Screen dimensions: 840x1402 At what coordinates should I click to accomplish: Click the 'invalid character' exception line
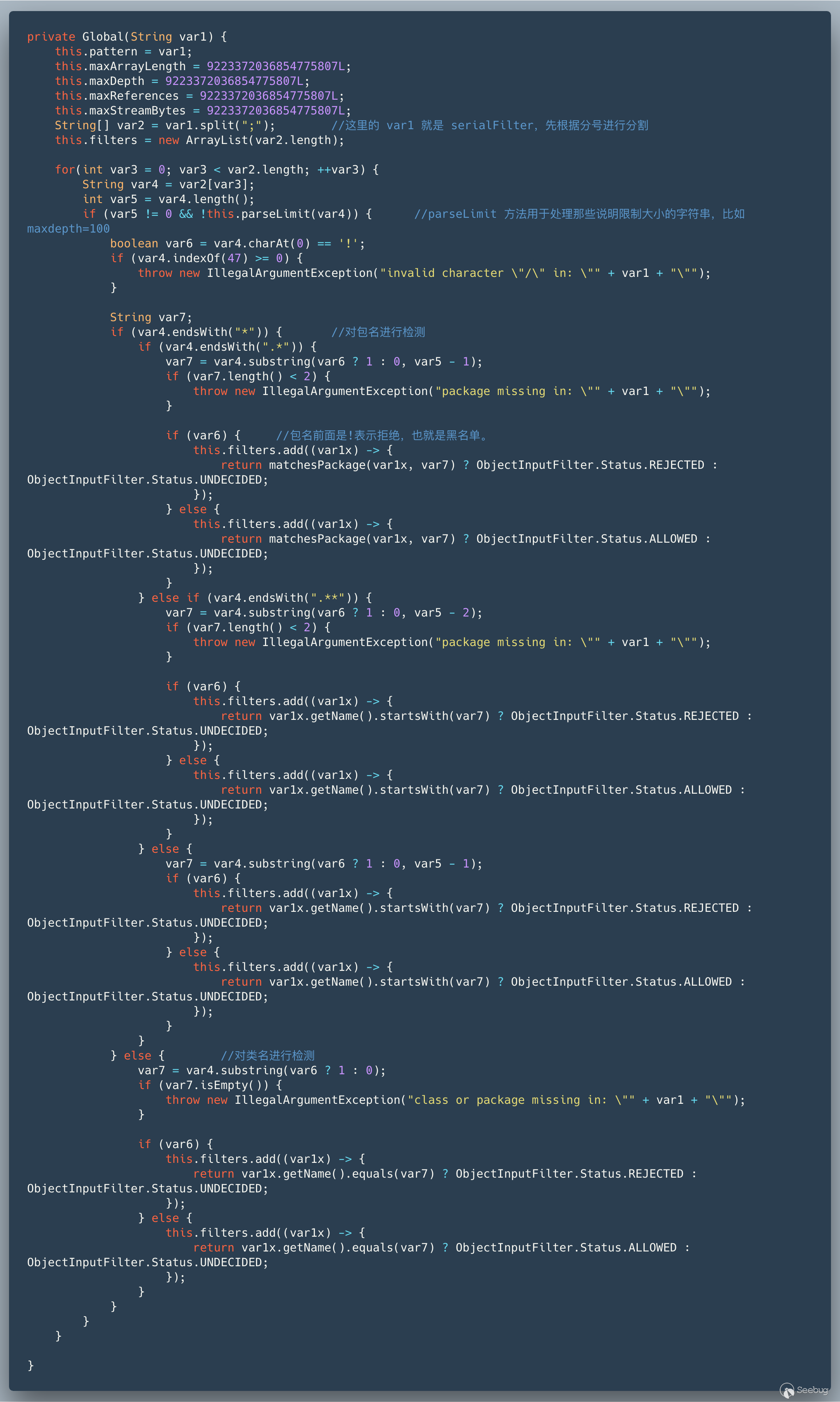click(x=424, y=273)
